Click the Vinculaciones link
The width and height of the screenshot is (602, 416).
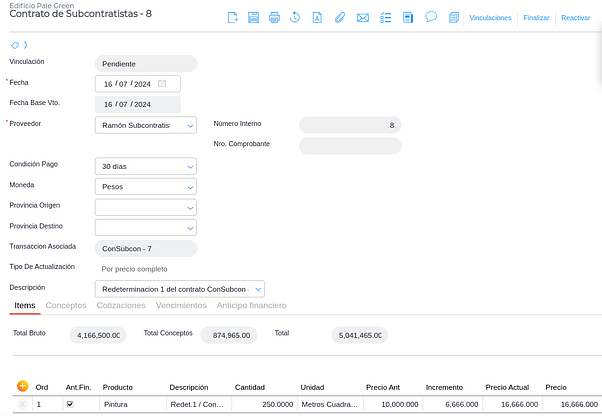(x=490, y=18)
